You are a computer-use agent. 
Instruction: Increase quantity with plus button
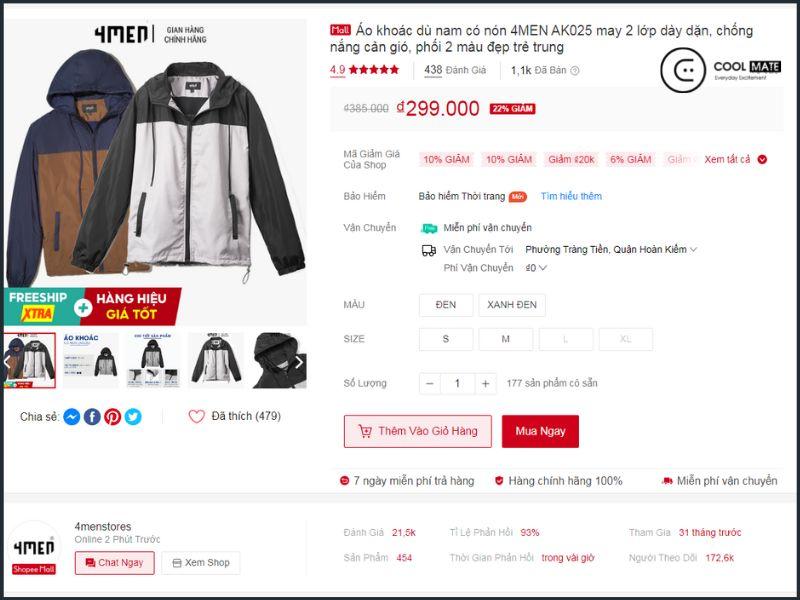click(x=486, y=384)
